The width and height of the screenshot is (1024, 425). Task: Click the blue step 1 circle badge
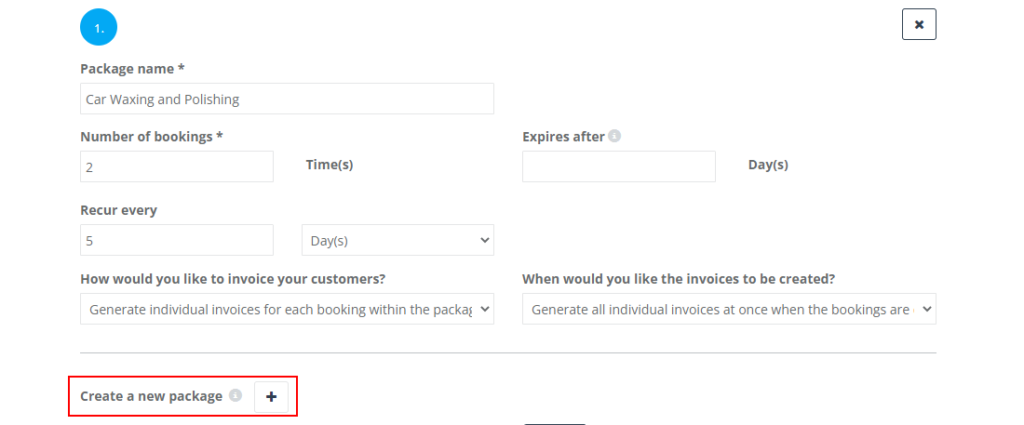pyautogui.click(x=99, y=27)
